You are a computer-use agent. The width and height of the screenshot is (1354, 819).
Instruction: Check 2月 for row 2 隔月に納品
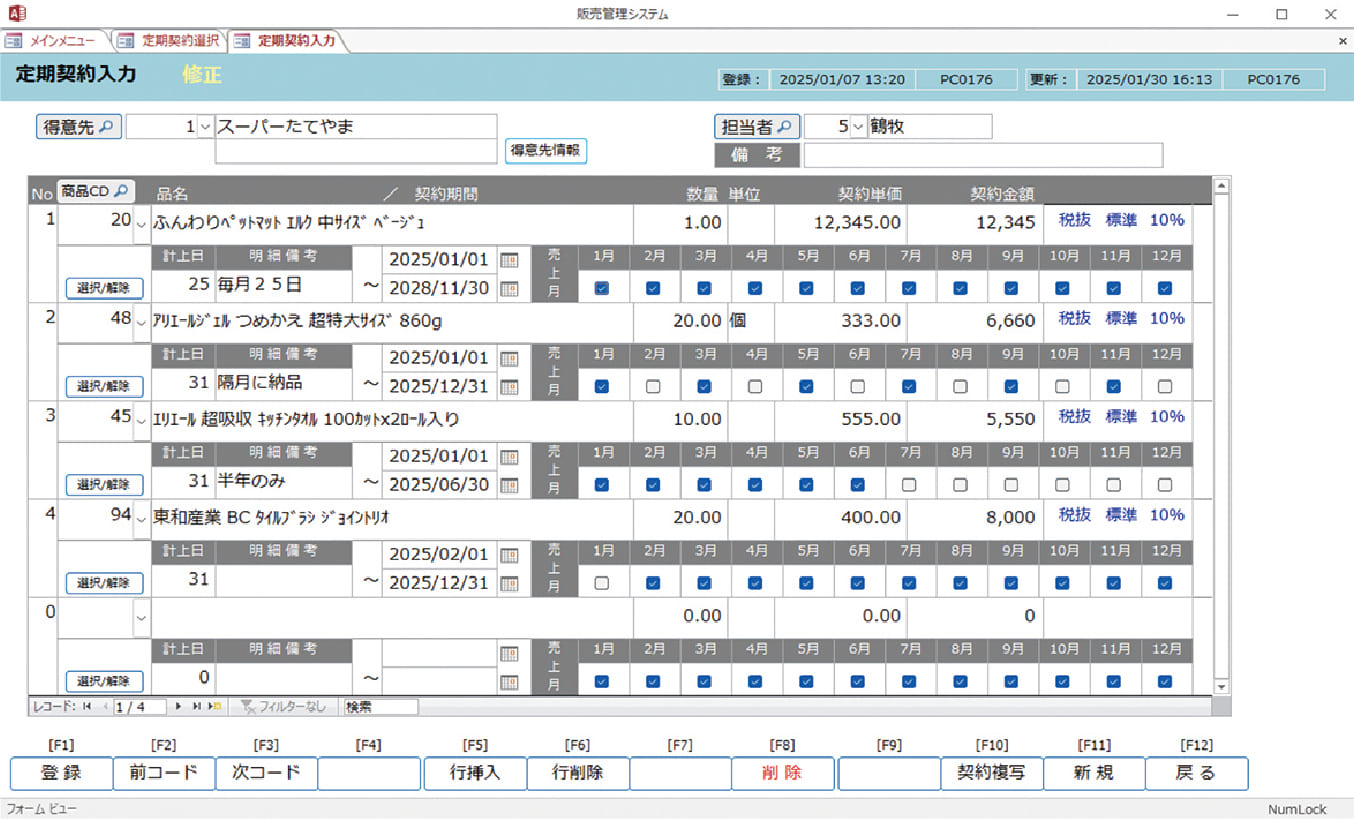pos(653,386)
